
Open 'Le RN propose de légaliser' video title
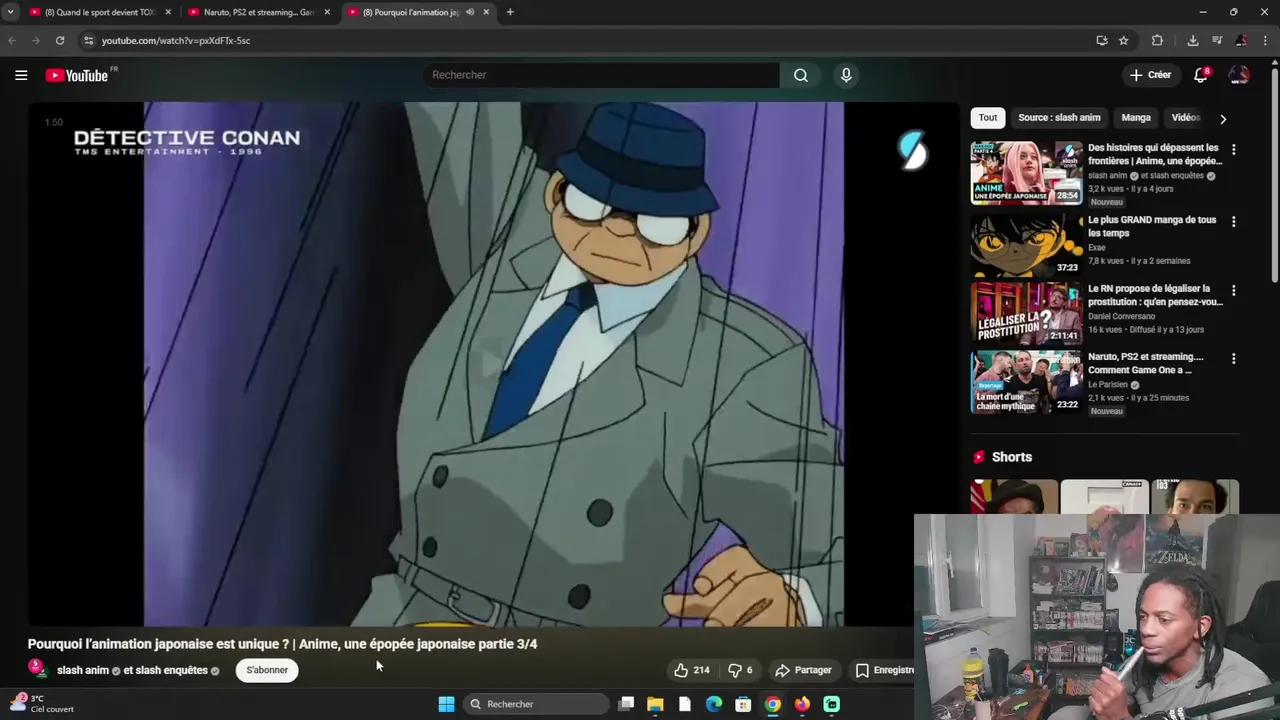(1155, 295)
